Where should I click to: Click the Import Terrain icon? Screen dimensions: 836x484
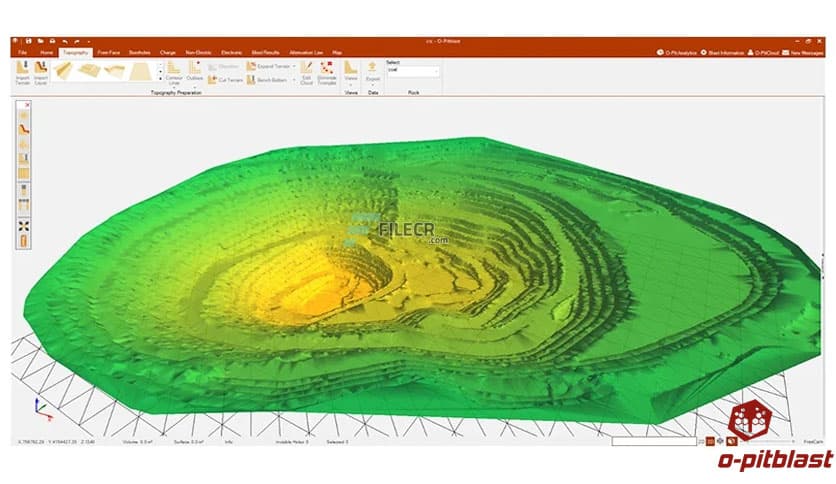[22, 70]
